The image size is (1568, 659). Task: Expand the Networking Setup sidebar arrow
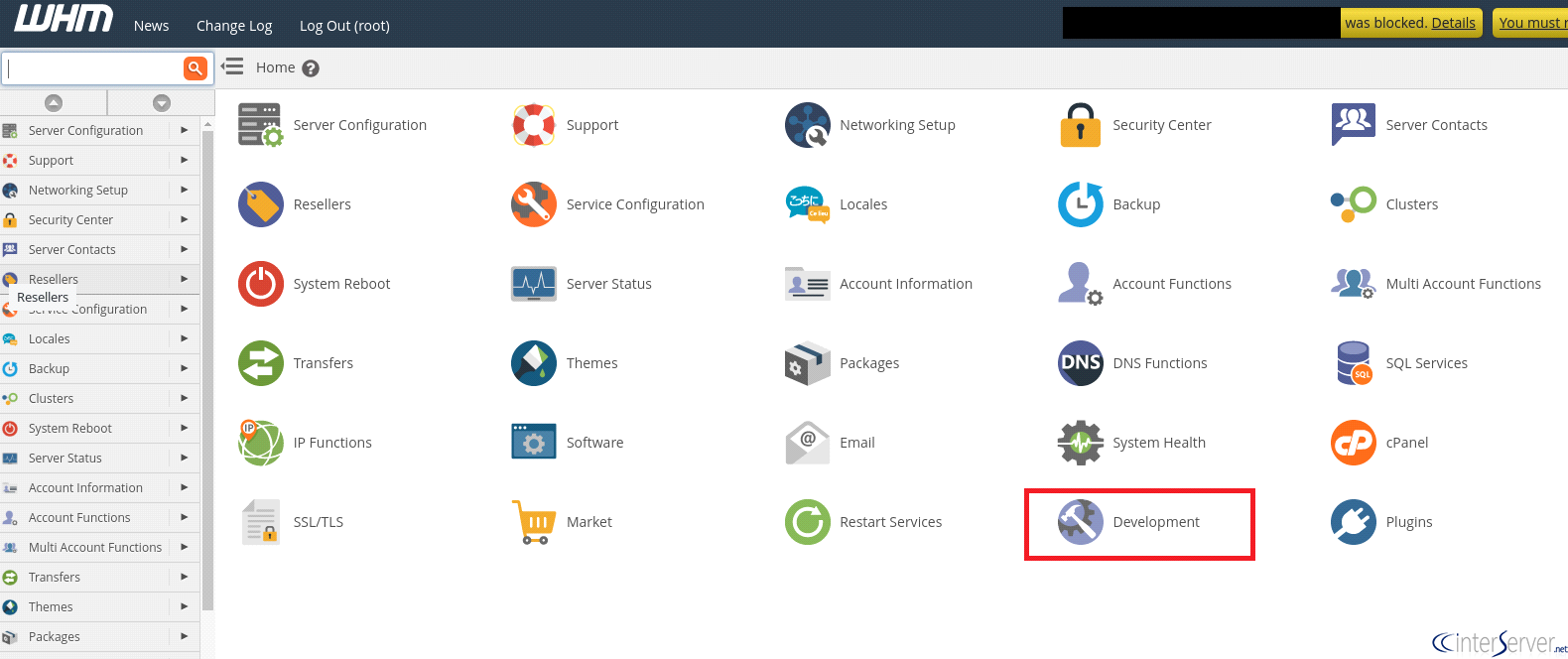click(x=185, y=190)
